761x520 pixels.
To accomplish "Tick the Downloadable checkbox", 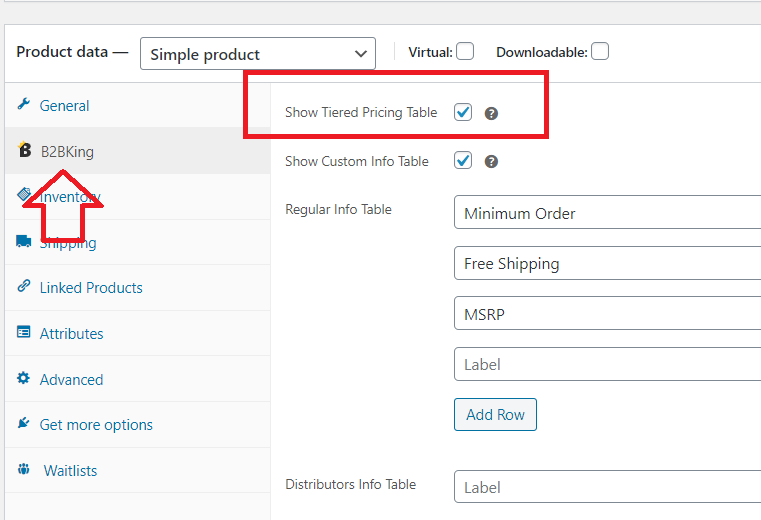I will pyautogui.click(x=600, y=51).
